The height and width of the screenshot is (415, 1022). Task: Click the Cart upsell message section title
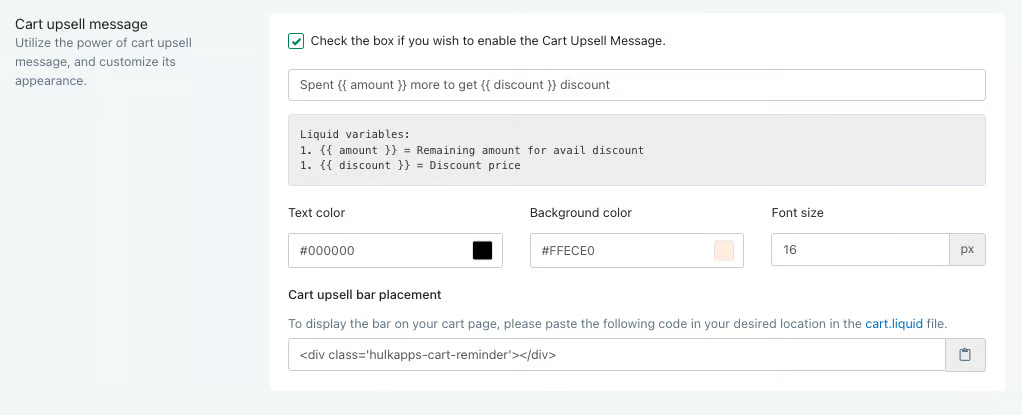pos(81,24)
